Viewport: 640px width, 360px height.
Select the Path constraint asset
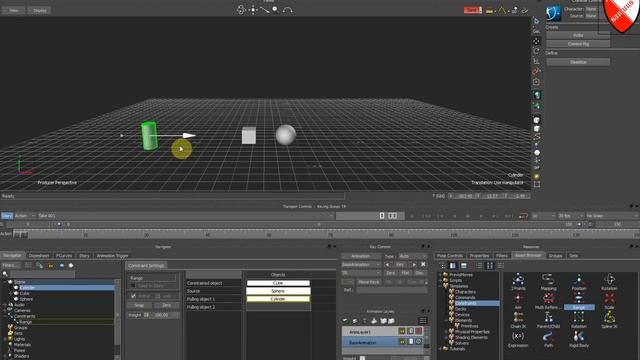pyautogui.click(x=549, y=339)
